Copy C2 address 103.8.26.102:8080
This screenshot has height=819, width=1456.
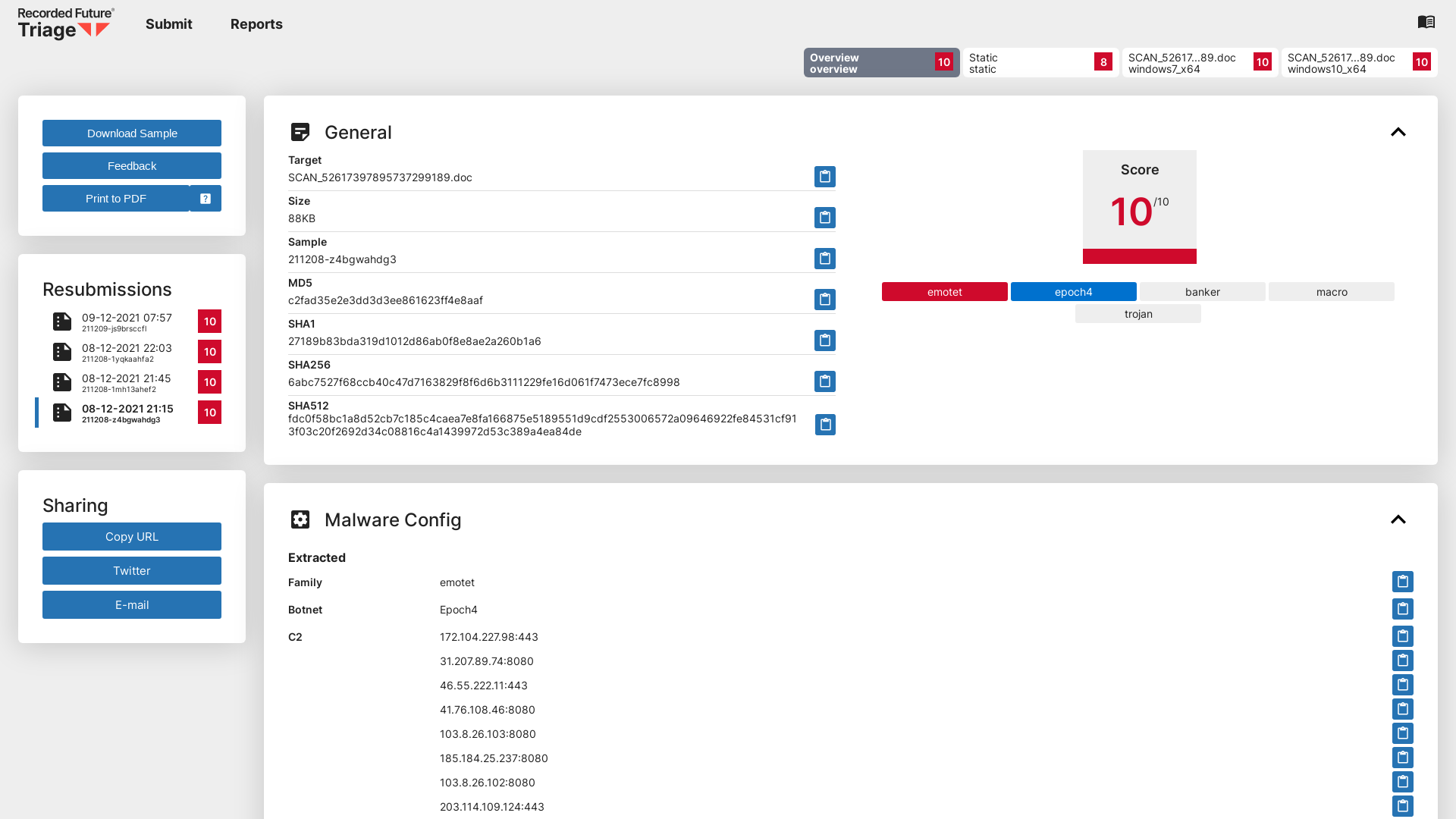coord(1403,782)
